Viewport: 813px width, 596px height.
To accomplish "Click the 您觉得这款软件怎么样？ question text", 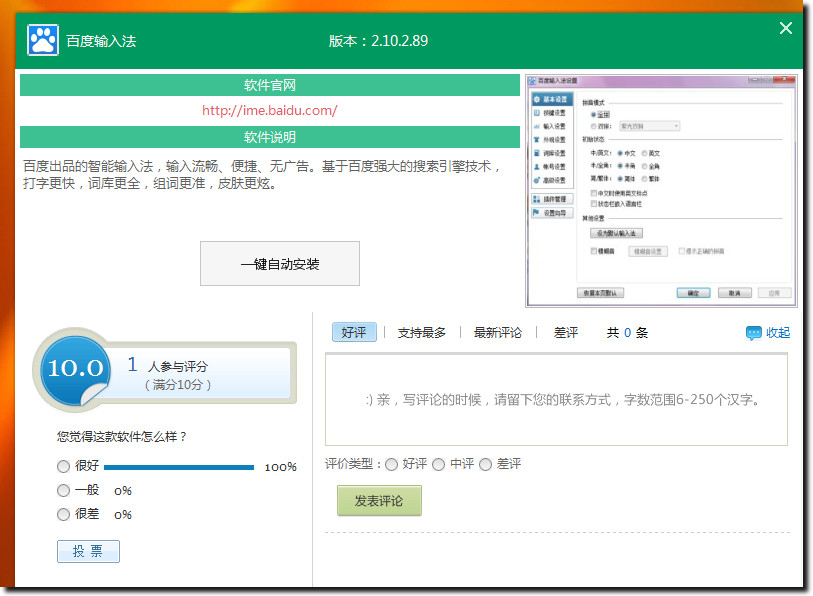I will pos(122,437).
